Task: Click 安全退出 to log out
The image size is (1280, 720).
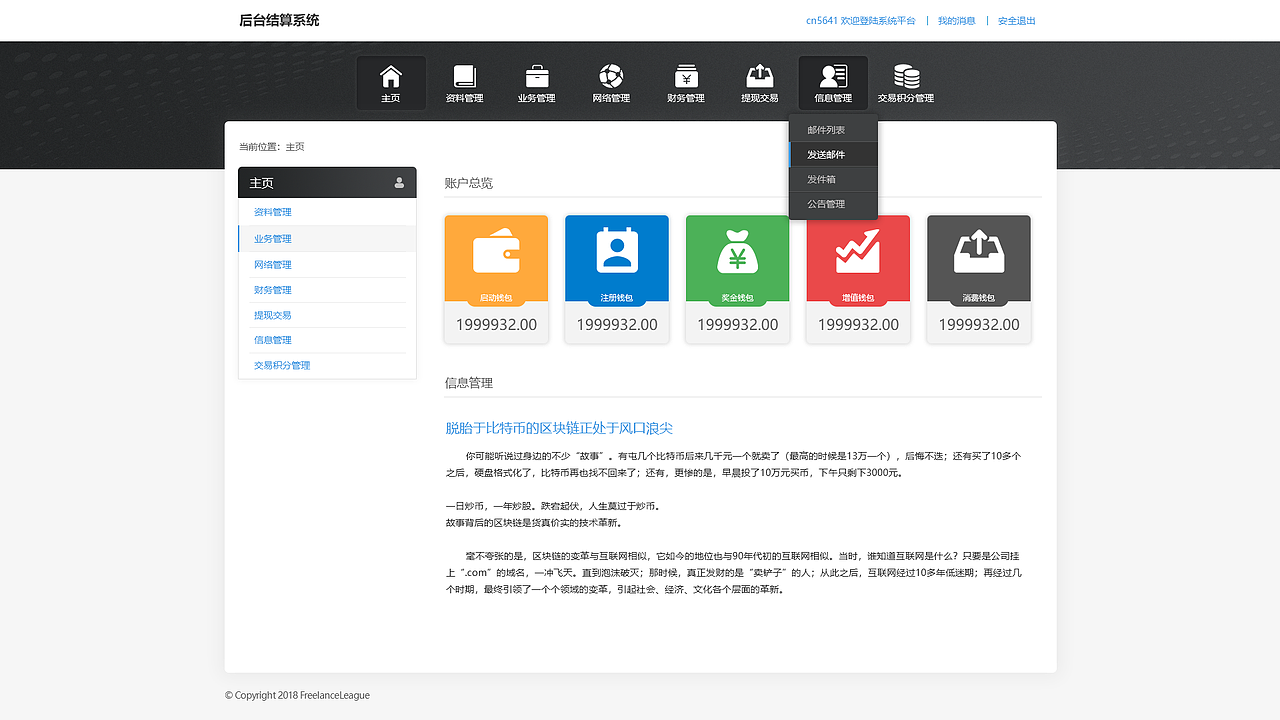Action: coord(1017,21)
